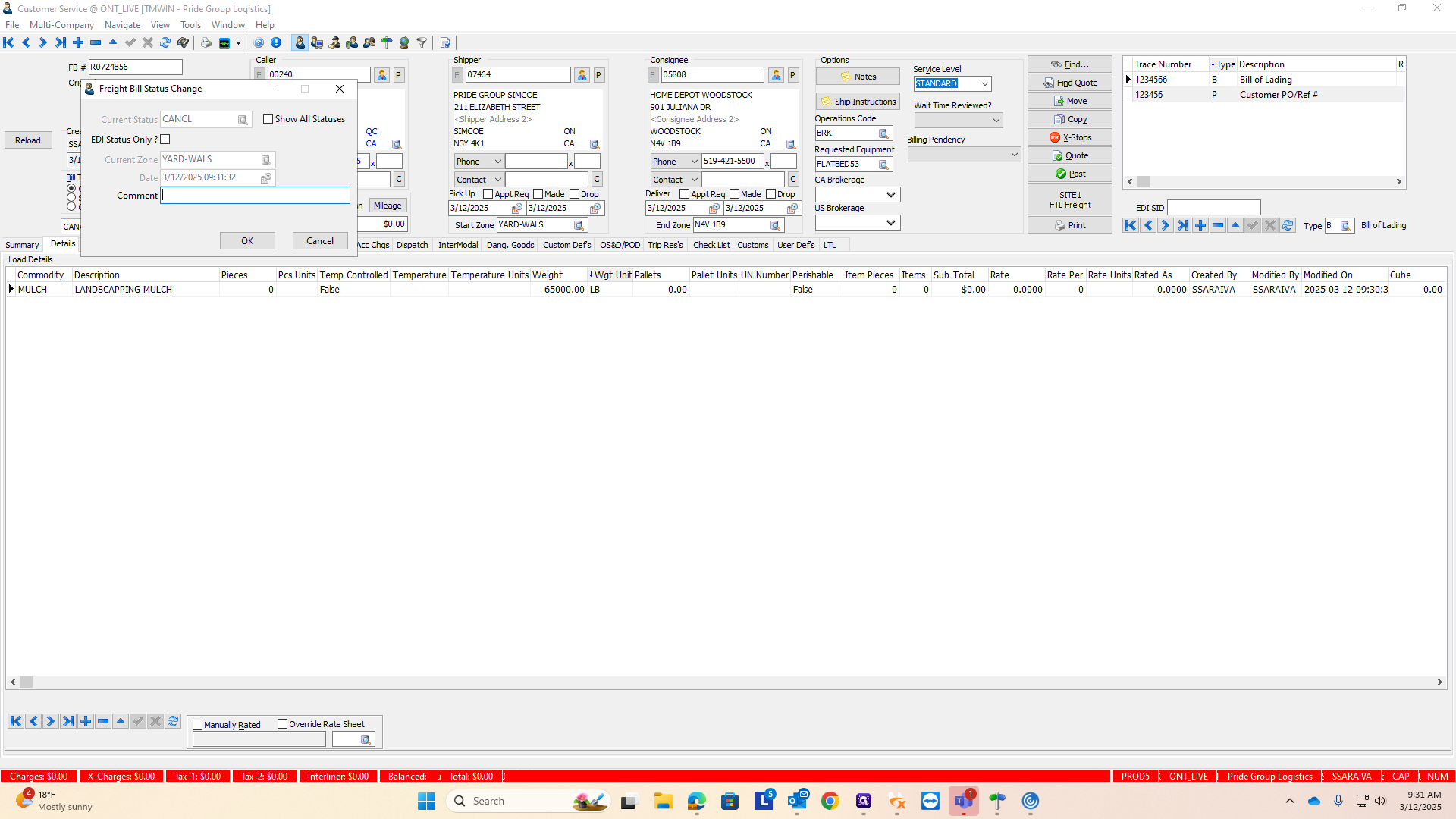Viewport: 1456px width, 819px height.
Task: Open the Service Level dropdown
Action: coord(984,84)
